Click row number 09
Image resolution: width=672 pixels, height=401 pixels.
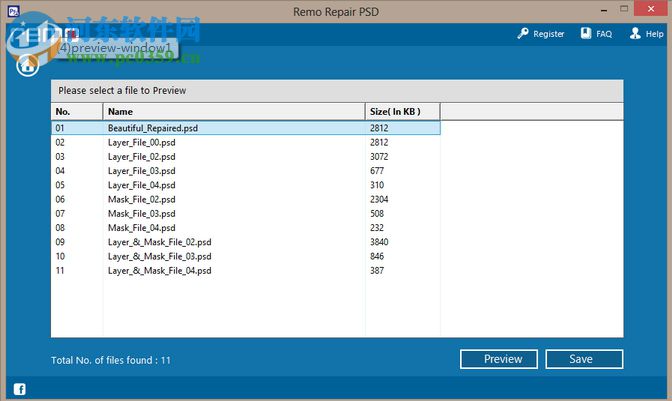coord(60,242)
